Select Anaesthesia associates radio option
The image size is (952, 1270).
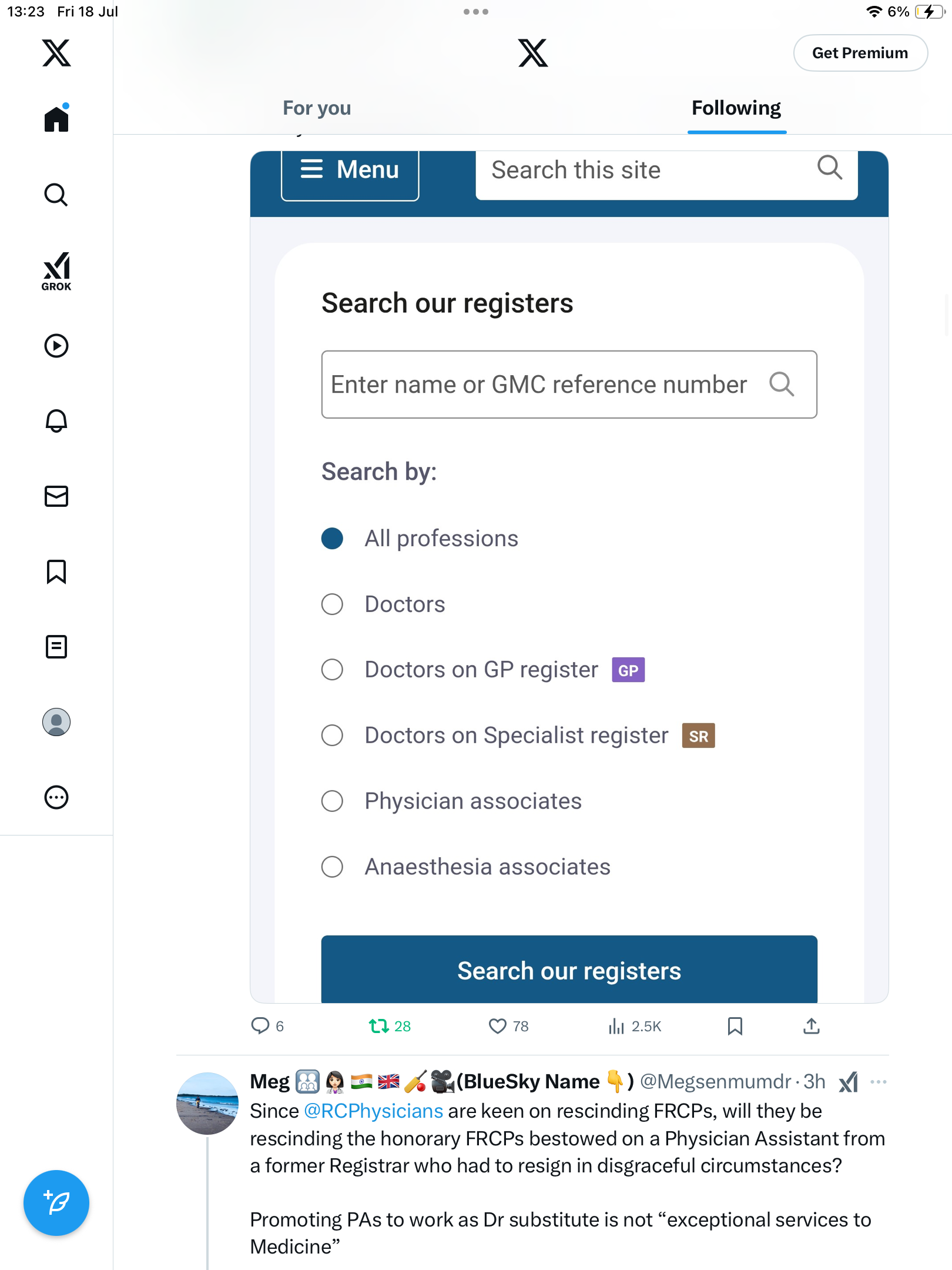332,867
